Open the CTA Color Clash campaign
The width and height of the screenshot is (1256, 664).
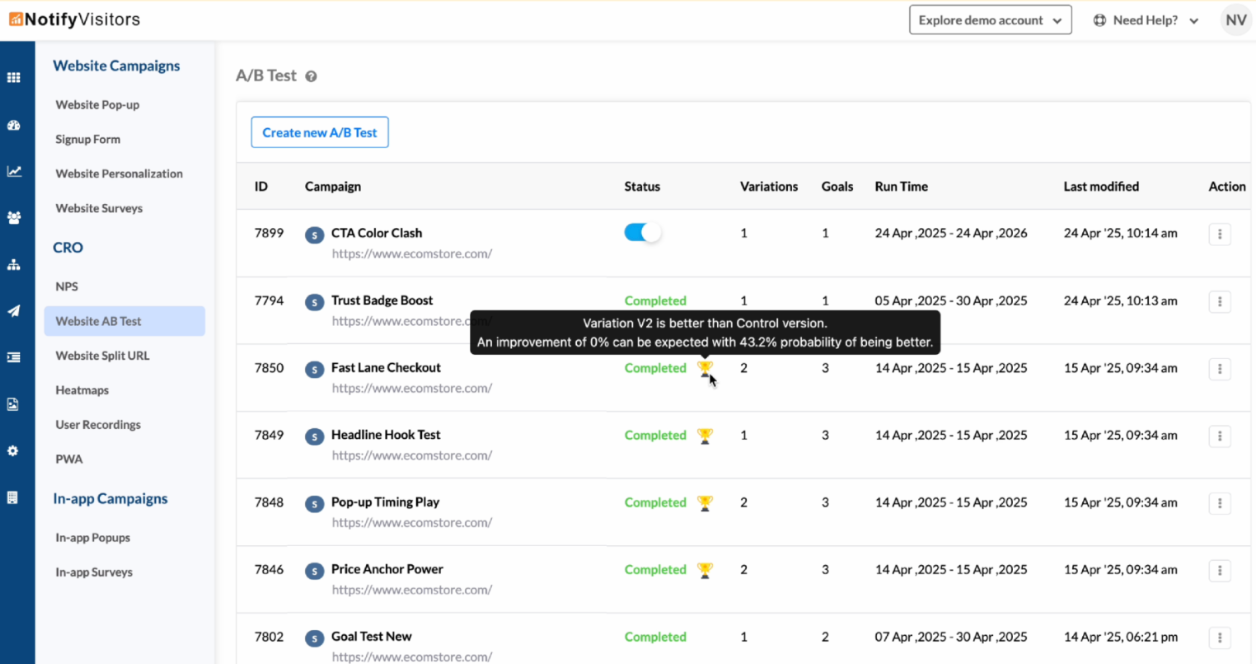pos(377,233)
